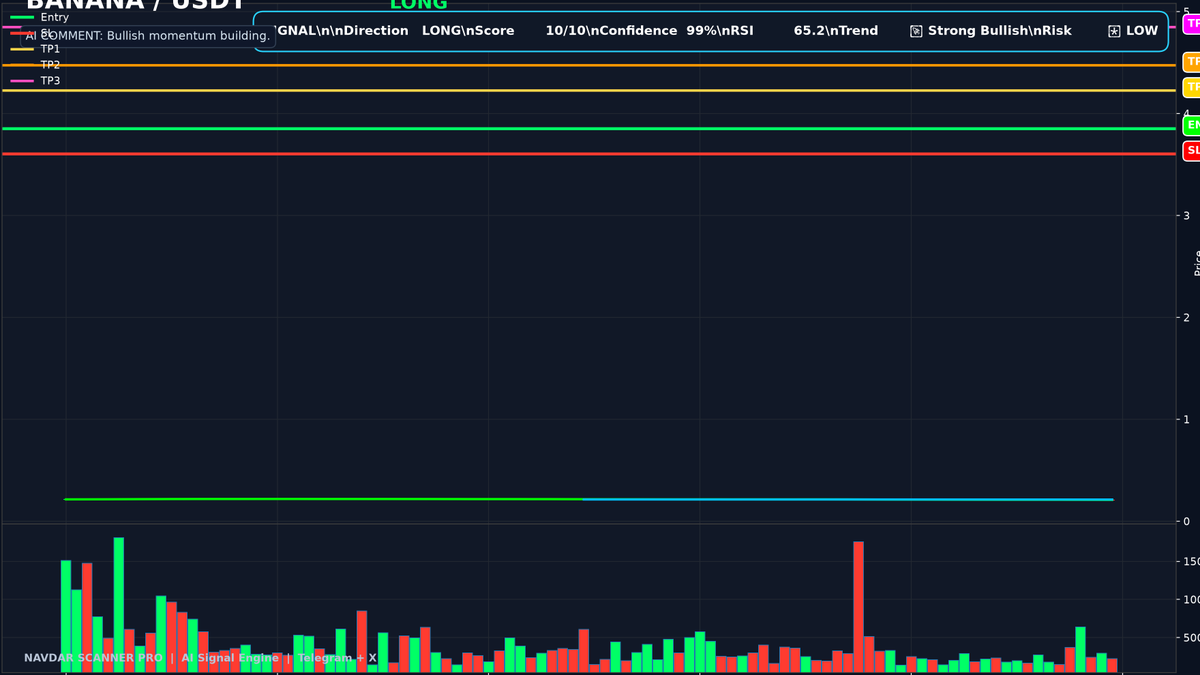The width and height of the screenshot is (1200, 675).
Task: Click the yellow TP1 price tag
Action: [1192, 87]
